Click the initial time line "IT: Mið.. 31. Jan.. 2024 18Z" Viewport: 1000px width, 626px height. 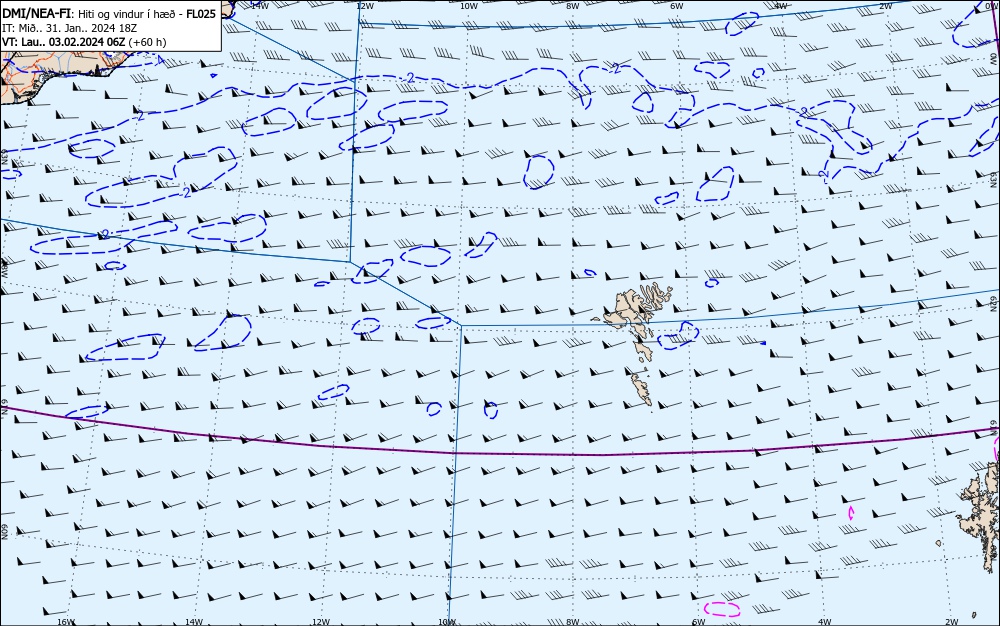(70, 28)
